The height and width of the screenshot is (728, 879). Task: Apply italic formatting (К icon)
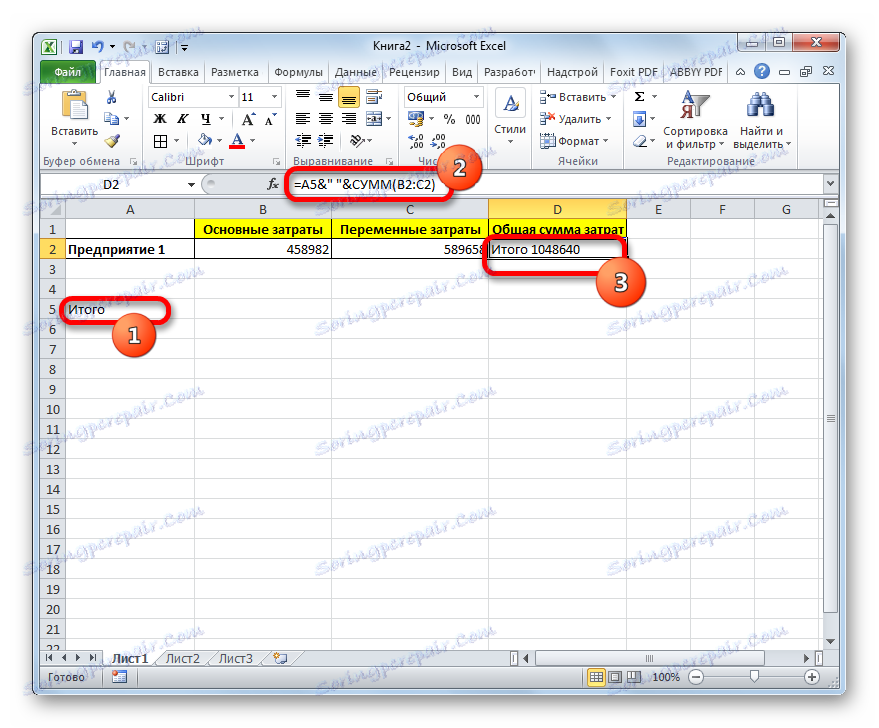pos(183,119)
